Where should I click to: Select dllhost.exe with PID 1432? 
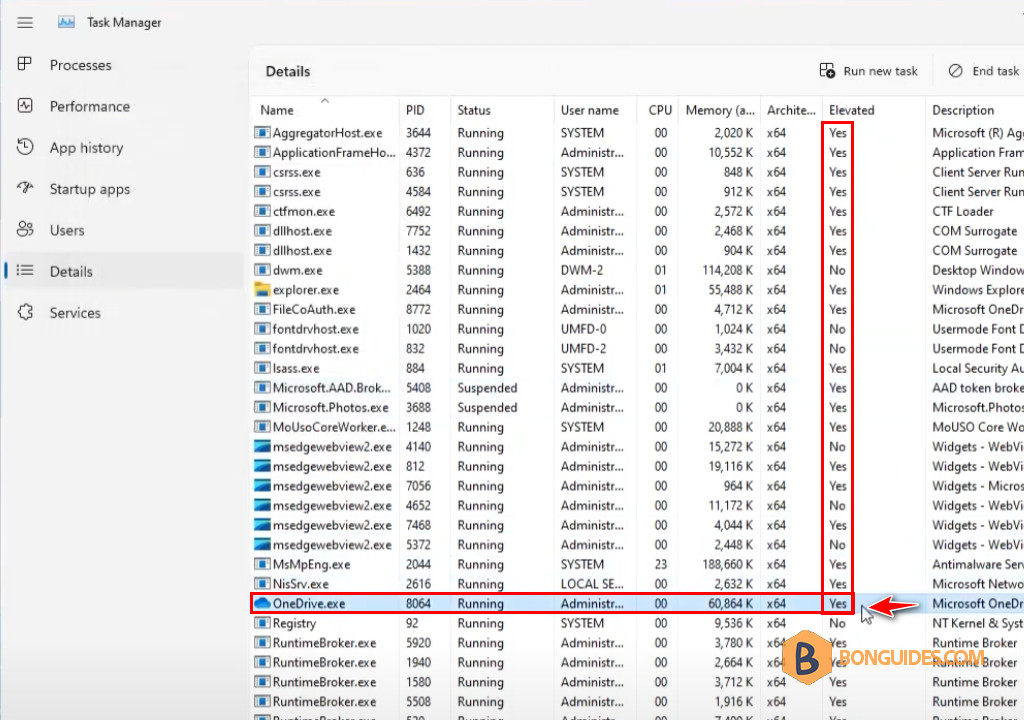pos(637,250)
